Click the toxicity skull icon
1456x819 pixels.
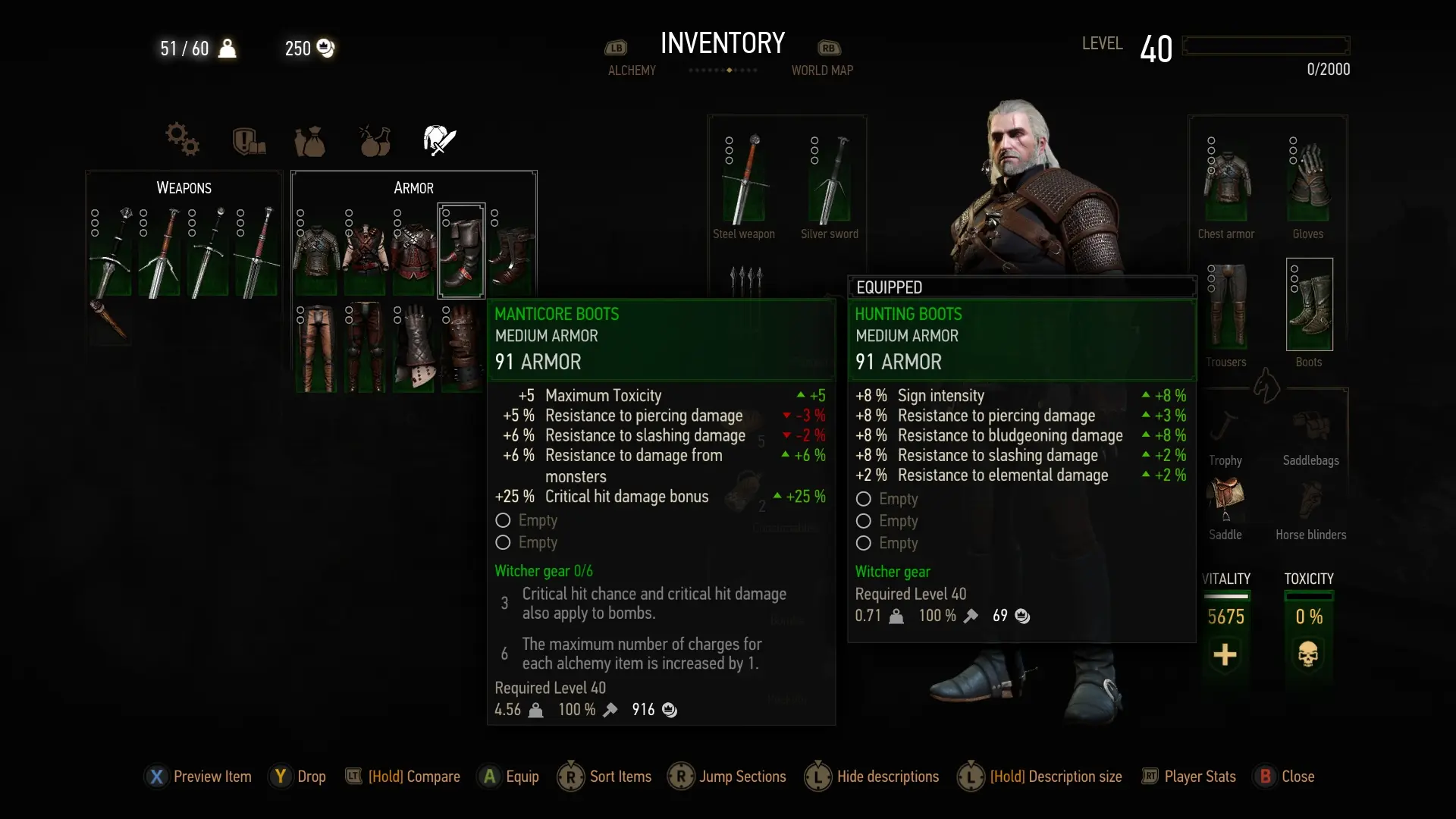1308,654
